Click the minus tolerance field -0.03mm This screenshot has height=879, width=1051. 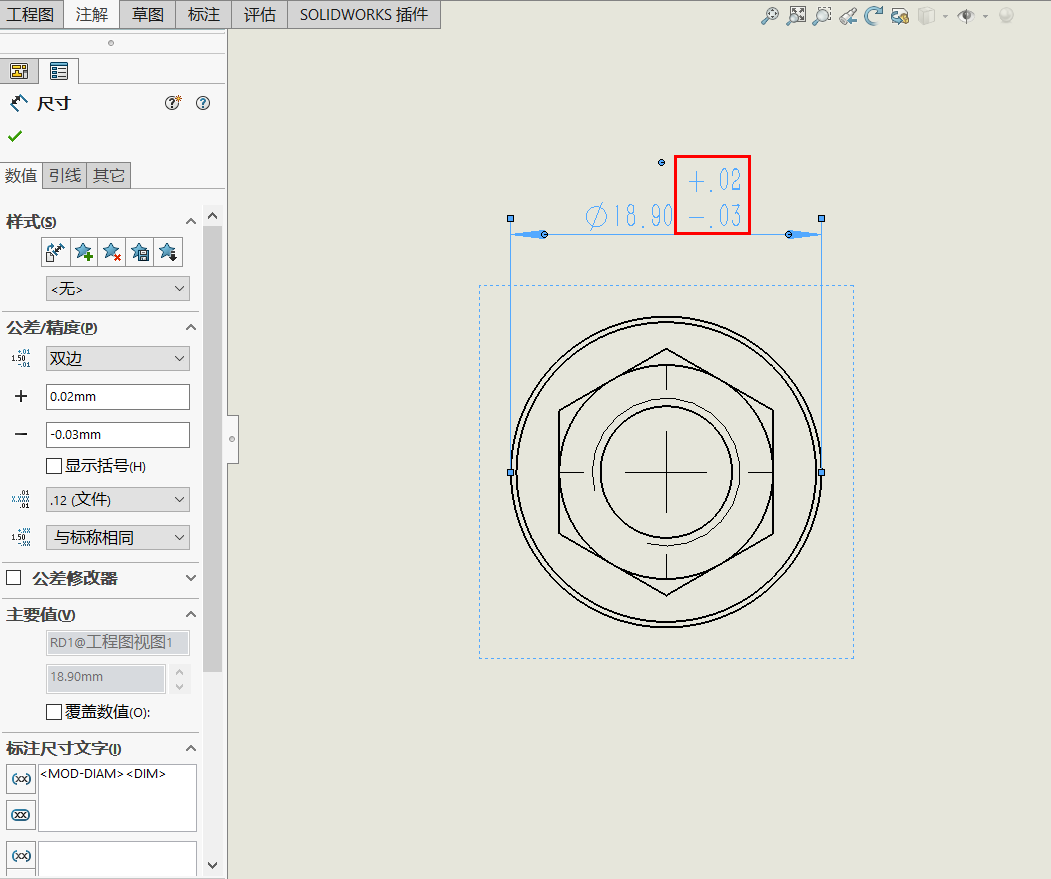[117, 434]
